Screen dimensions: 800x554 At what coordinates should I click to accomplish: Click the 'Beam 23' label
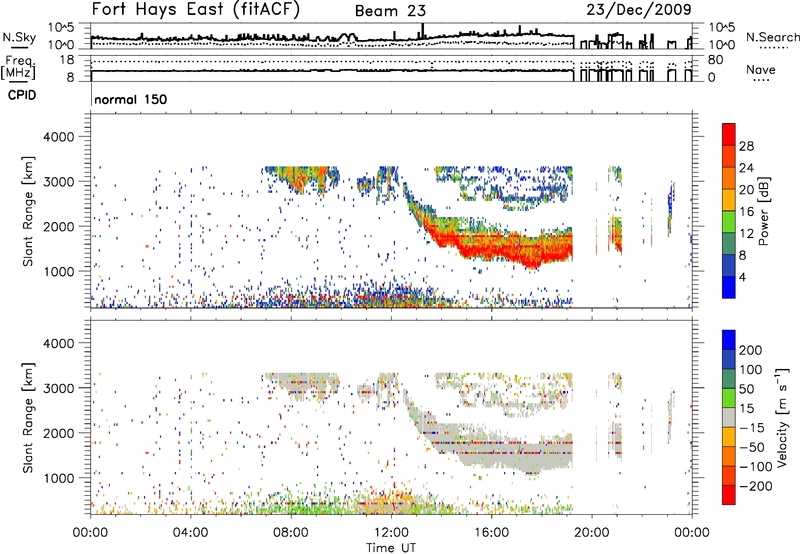coord(390,11)
